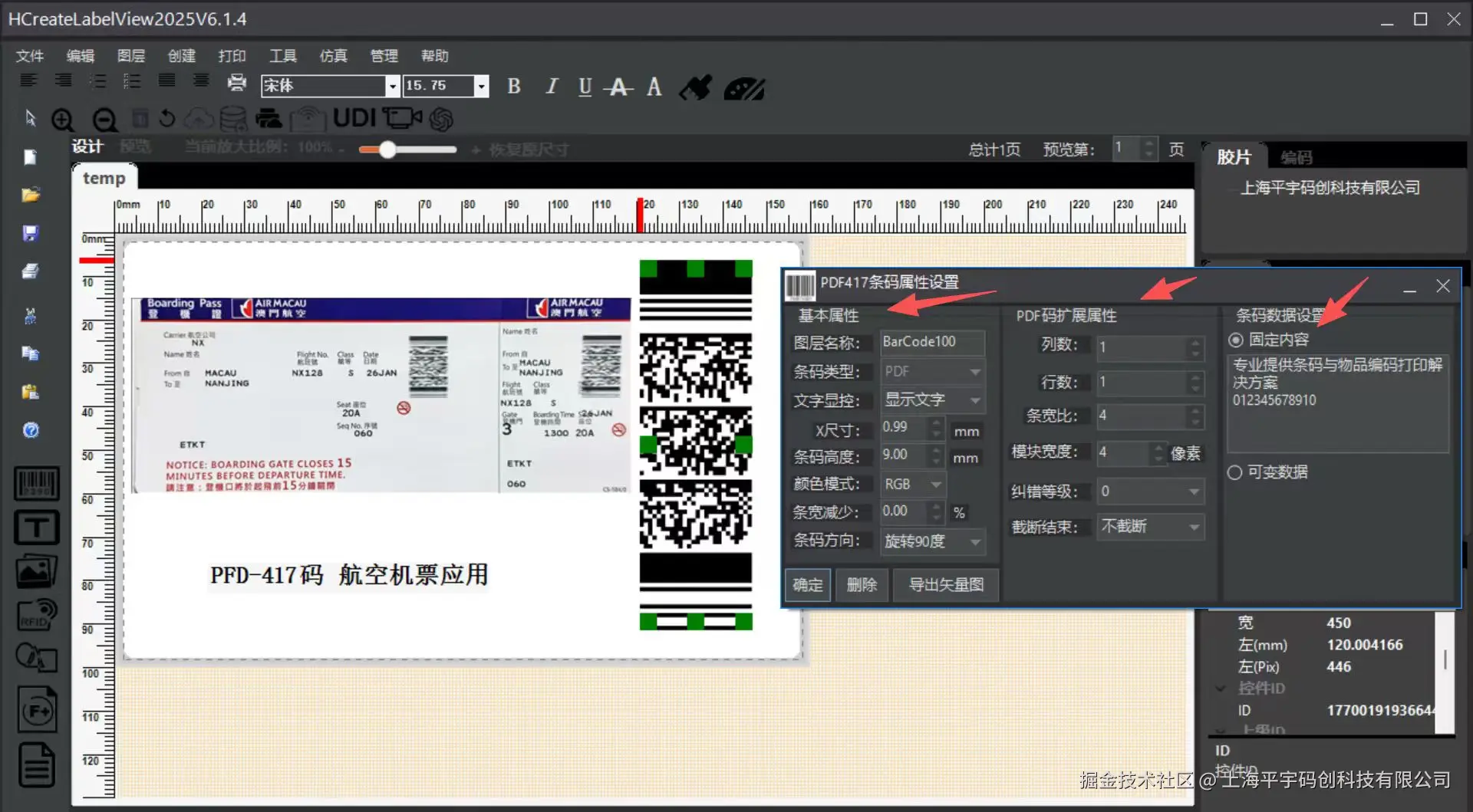1473x812 pixels.
Task: Toggle underline formatting
Action: click(585, 87)
